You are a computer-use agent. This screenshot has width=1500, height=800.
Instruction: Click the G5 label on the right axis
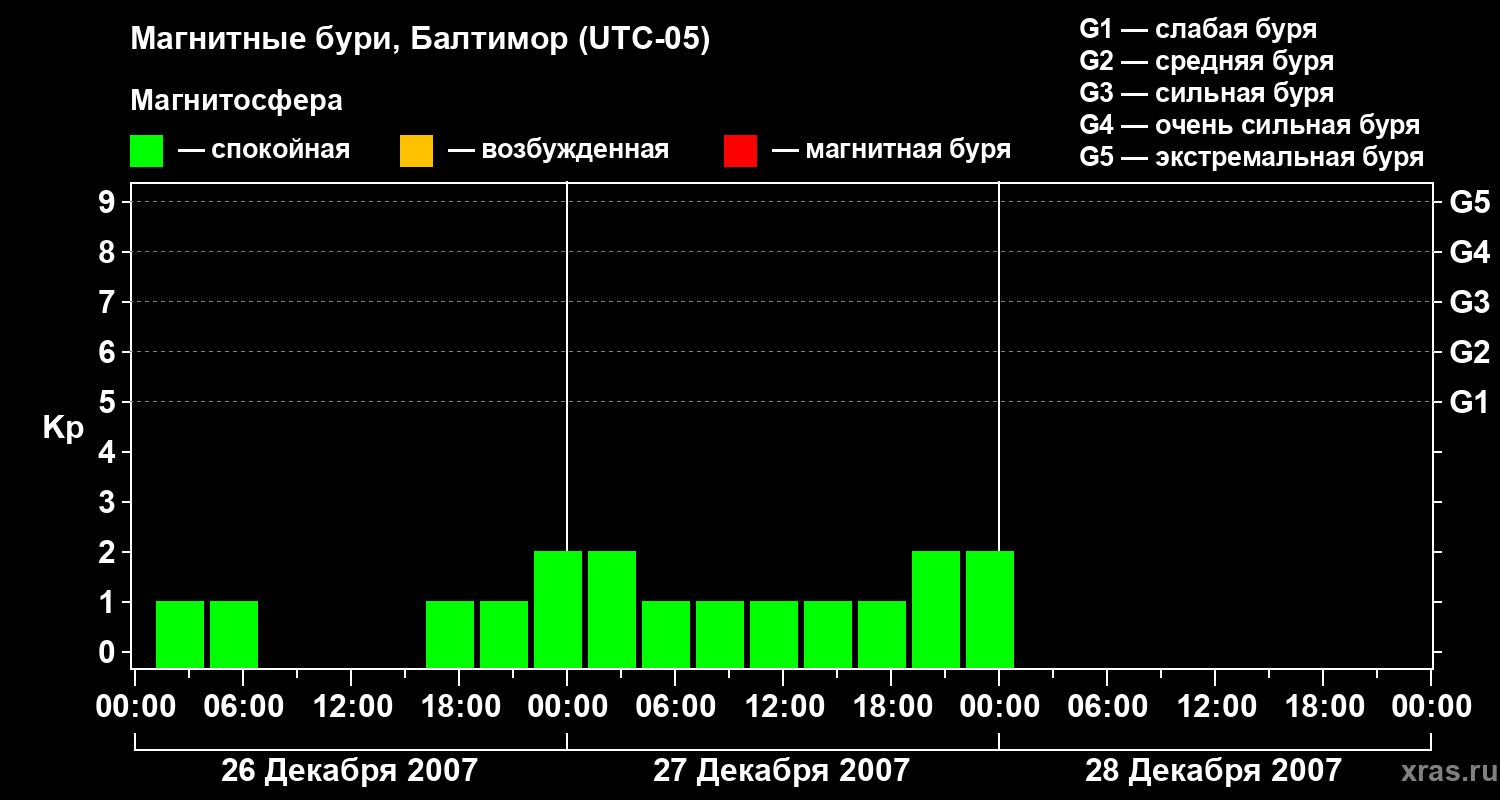tap(1470, 202)
